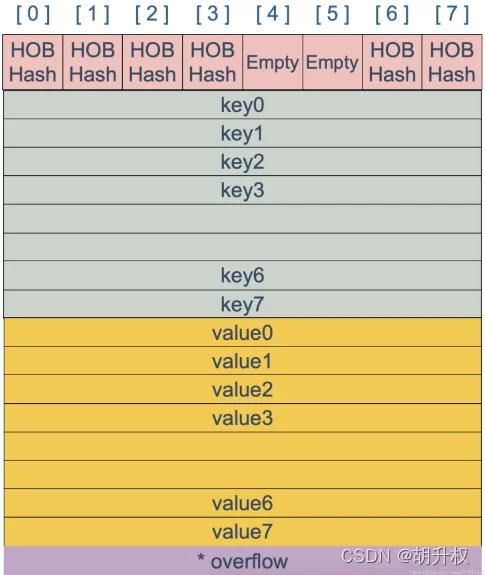Click the Empty cell under [5]
This screenshot has height=575, width=485.
pos(332,62)
